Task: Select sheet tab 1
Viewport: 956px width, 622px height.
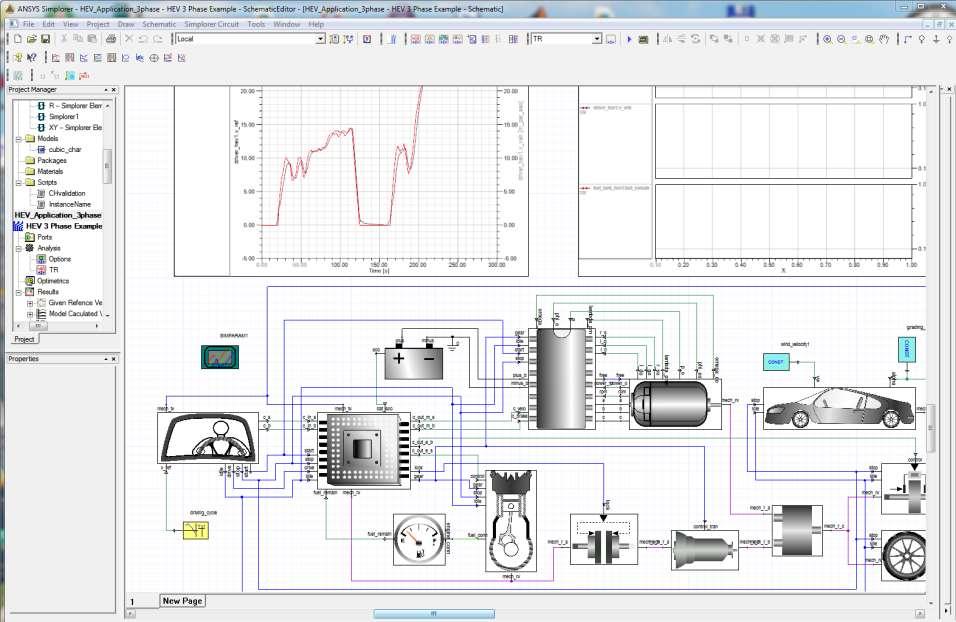Action: click(132, 601)
